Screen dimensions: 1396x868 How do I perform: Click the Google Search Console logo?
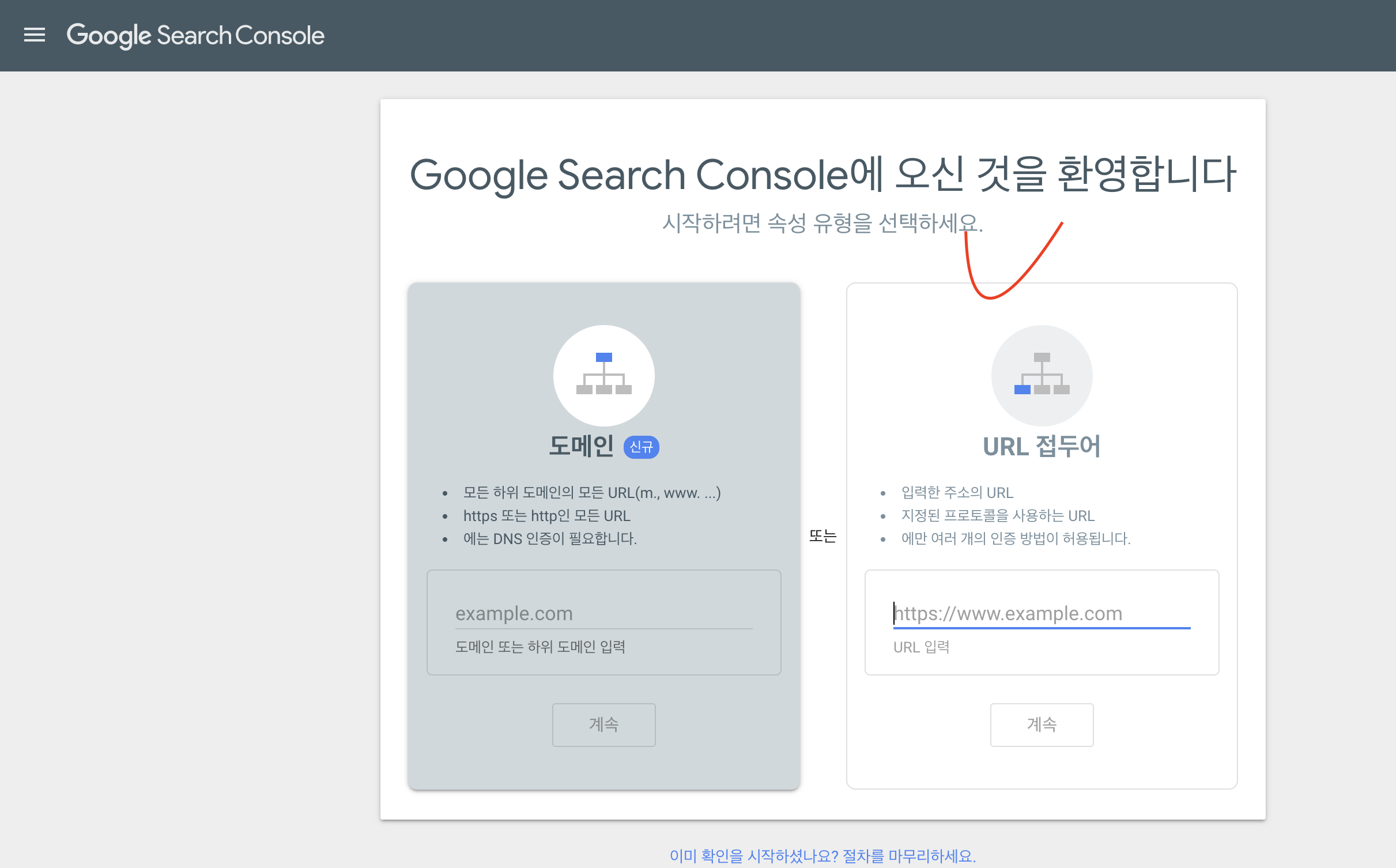coord(195,36)
